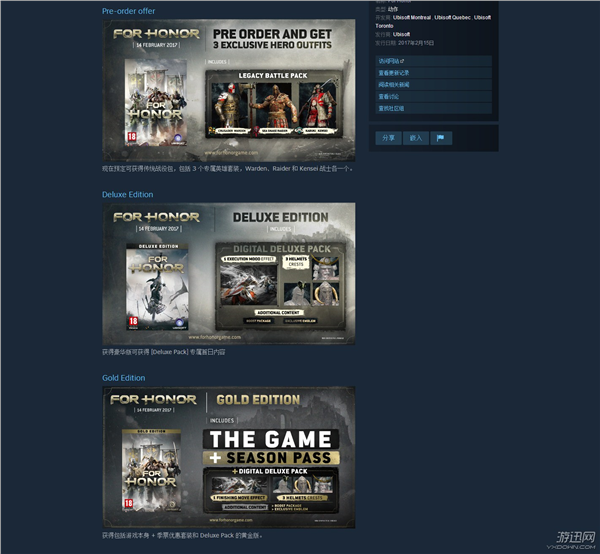The height and width of the screenshot is (554, 600).
Task: Click the Deluxe Edition heading
Action: pos(127,194)
